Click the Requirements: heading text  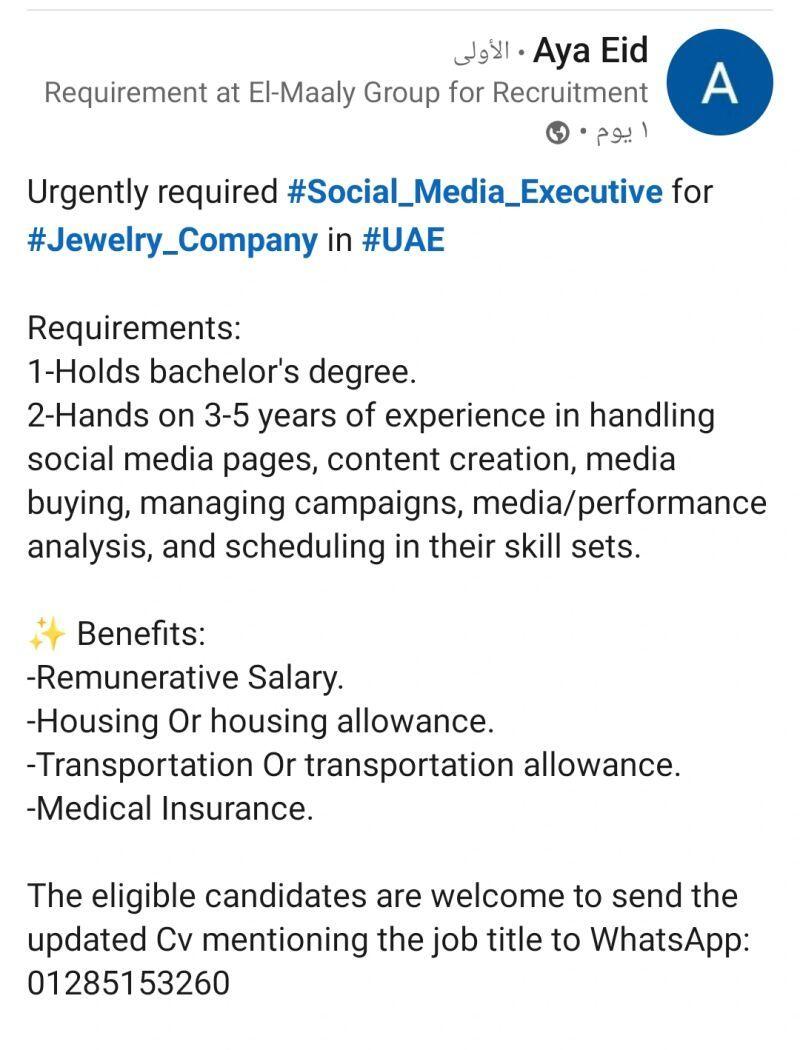134,328
